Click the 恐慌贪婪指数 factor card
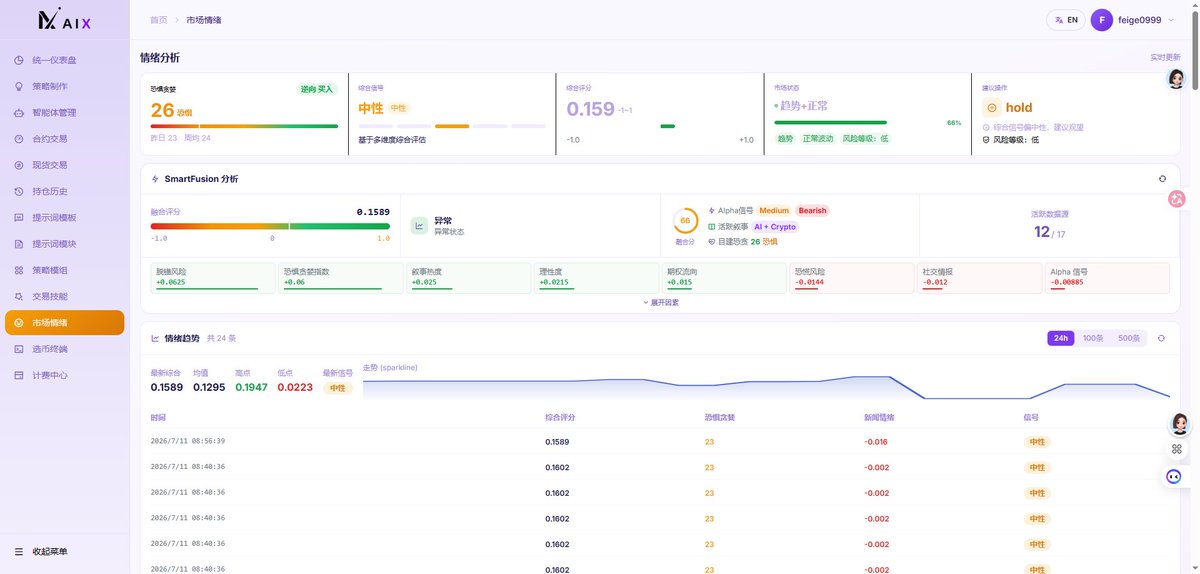 (x=340, y=278)
